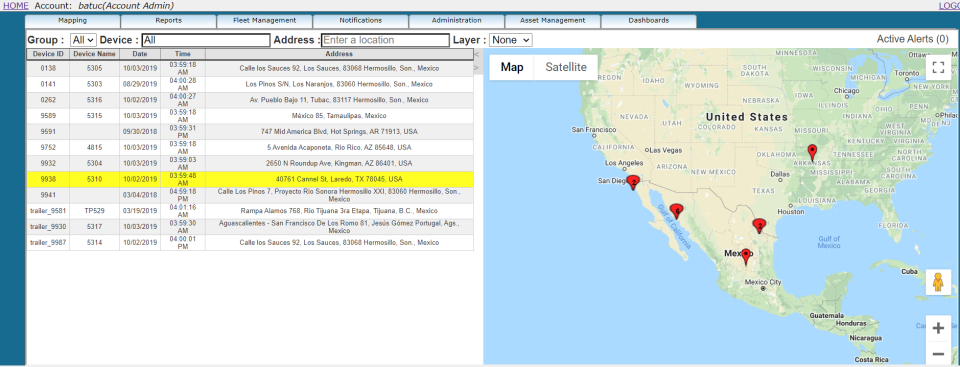This screenshot has width=960, height=367.
Task: Click date 03/04/2018 cell
Action: 140,195
